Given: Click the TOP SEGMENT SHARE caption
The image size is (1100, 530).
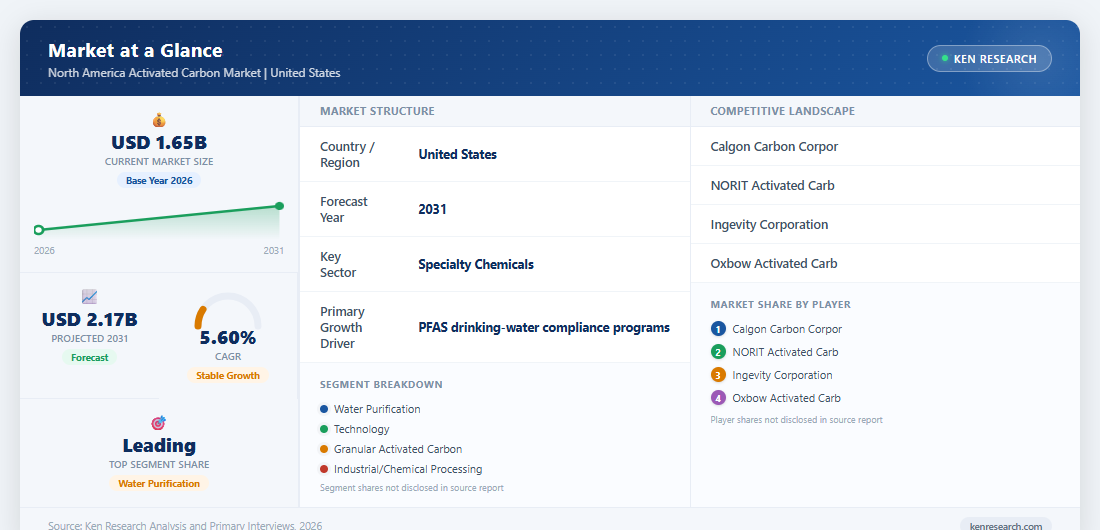Looking at the screenshot, I should 159,465.
